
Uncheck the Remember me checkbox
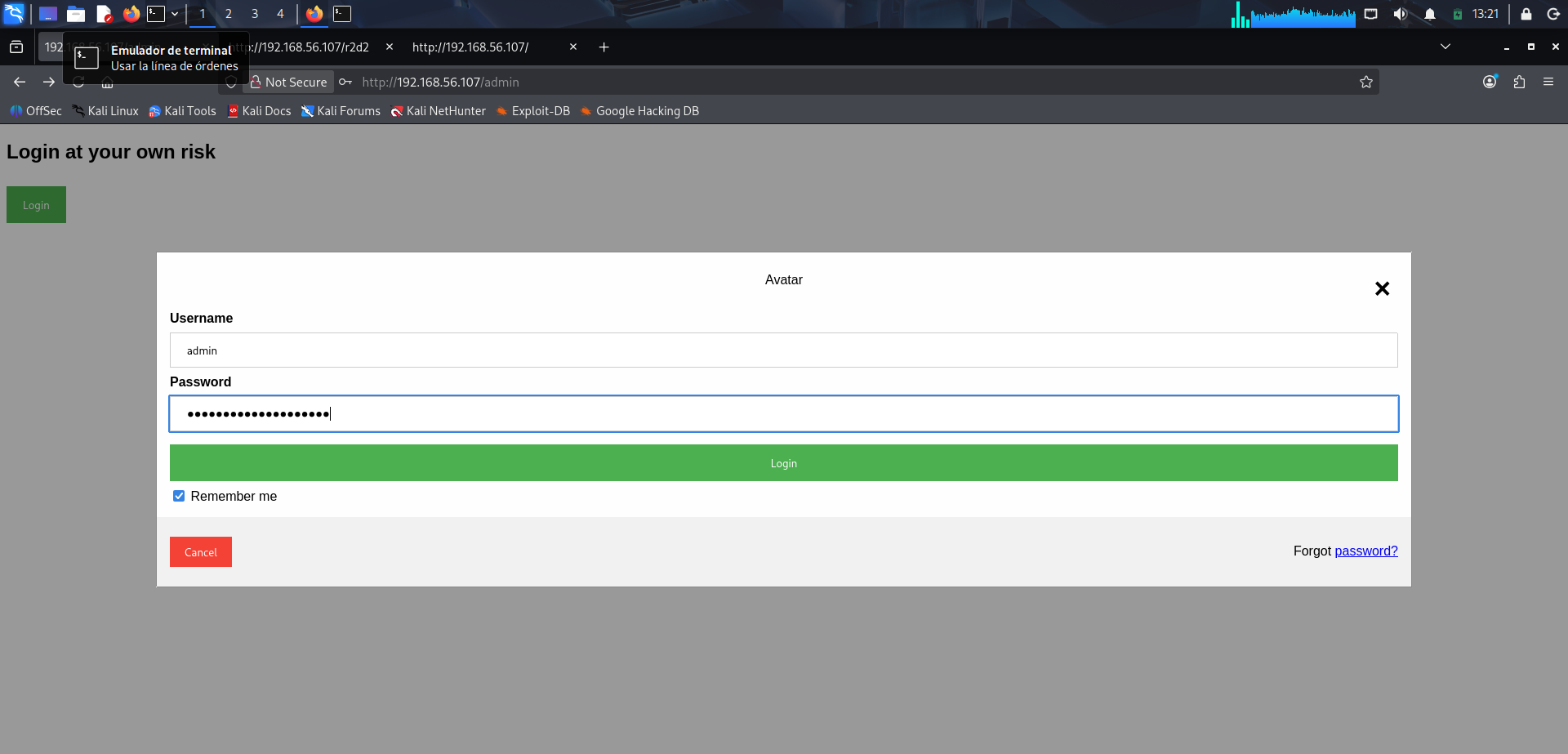coord(179,497)
